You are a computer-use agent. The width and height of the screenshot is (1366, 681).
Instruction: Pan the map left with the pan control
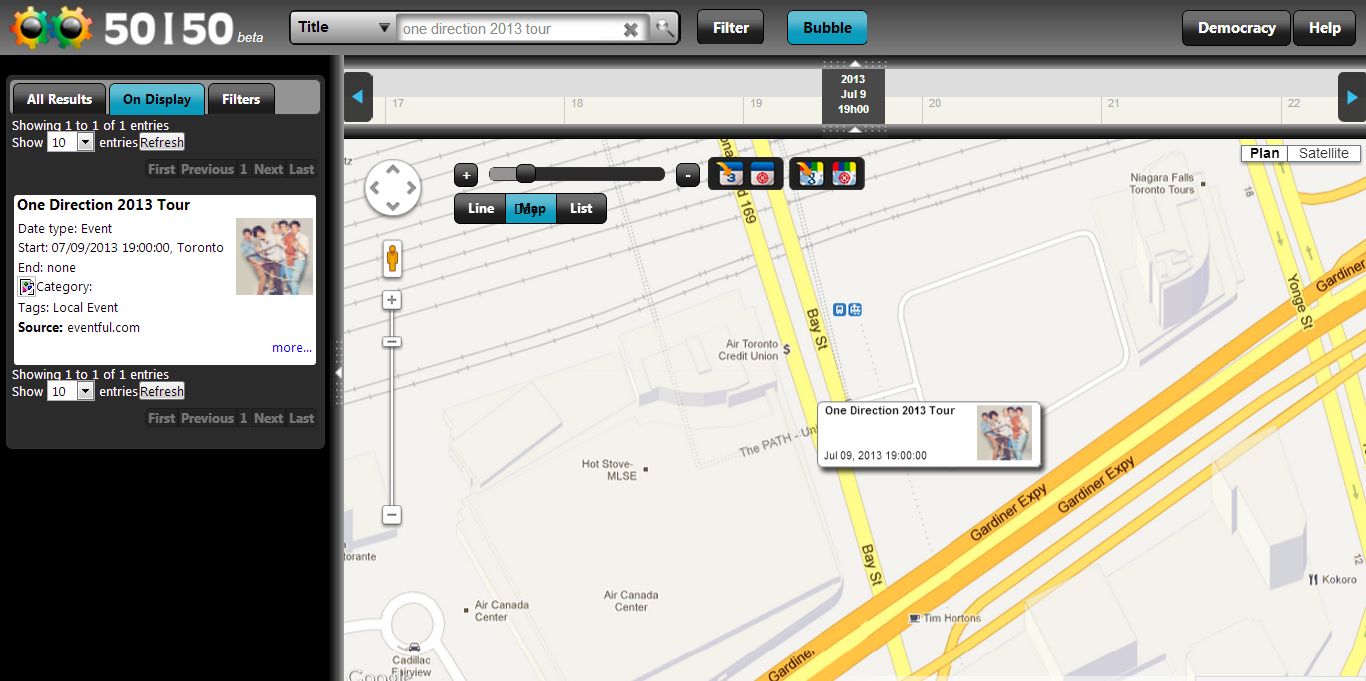375,188
